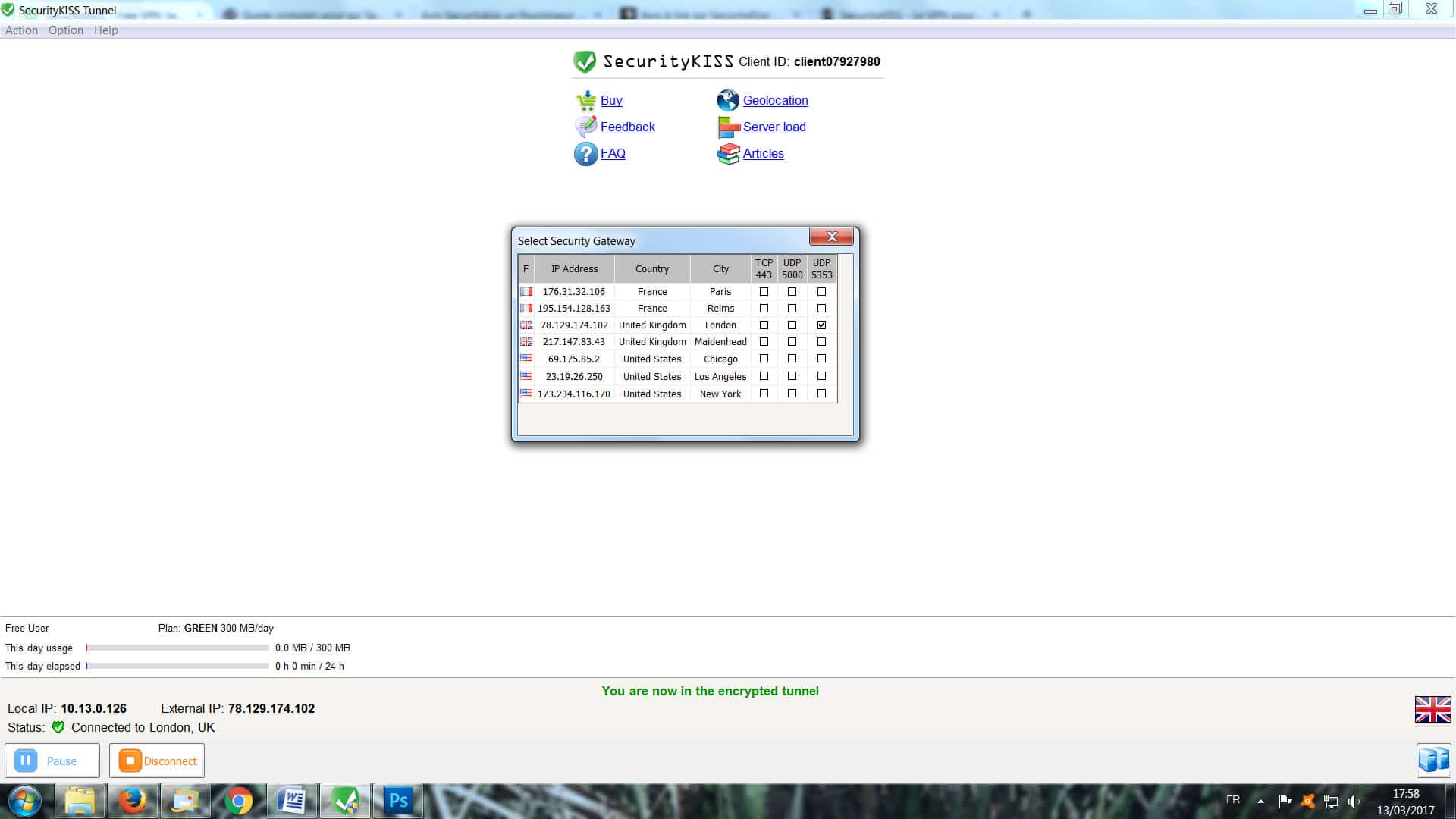The image size is (1456, 819).
Task: Open the Server load link
Action: pyautogui.click(x=774, y=127)
